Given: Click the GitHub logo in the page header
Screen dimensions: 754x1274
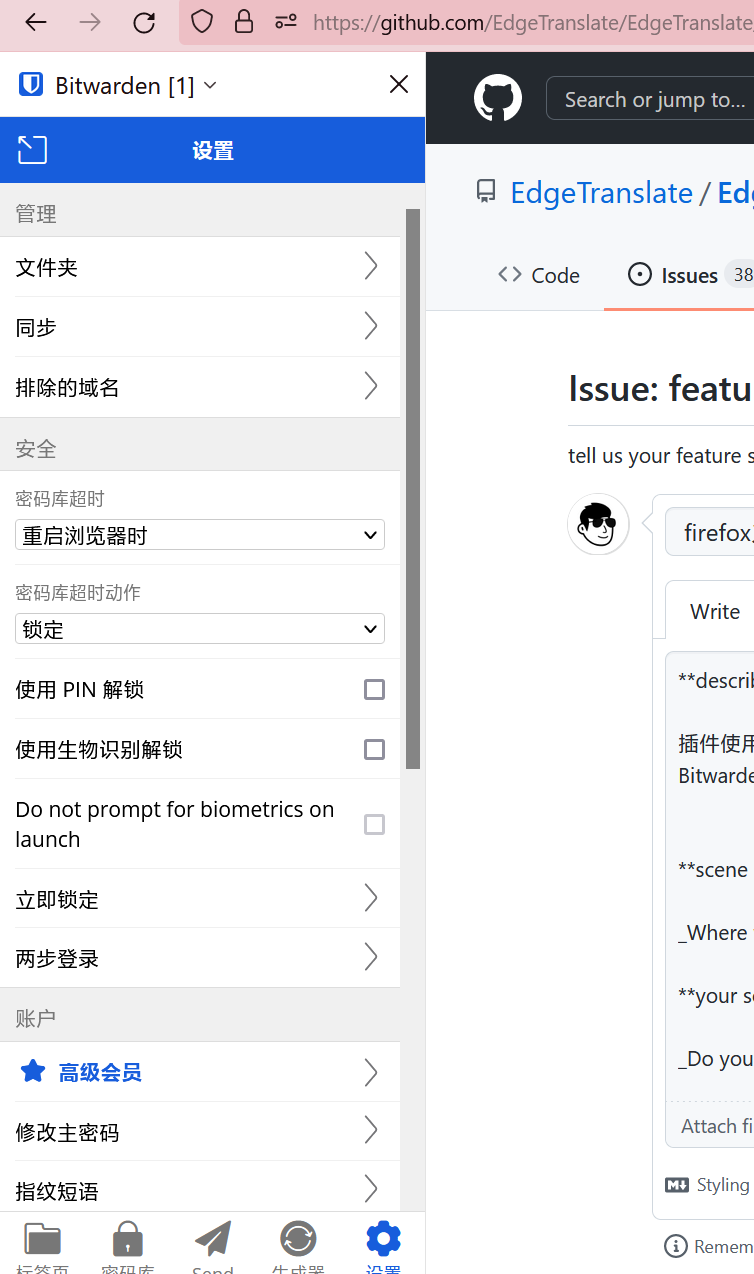Looking at the screenshot, I should coord(497,97).
